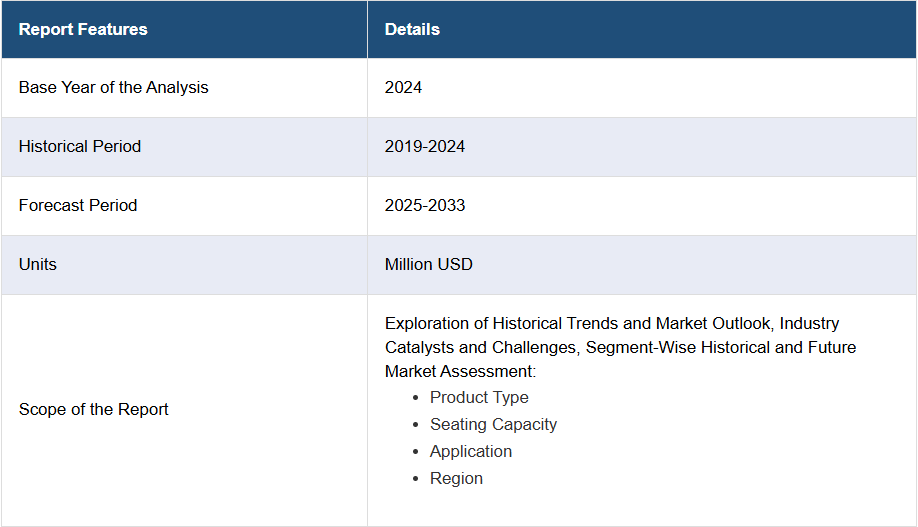Click the 'Market Assessment:' text
This screenshot has height=527, width=918.
461,371
